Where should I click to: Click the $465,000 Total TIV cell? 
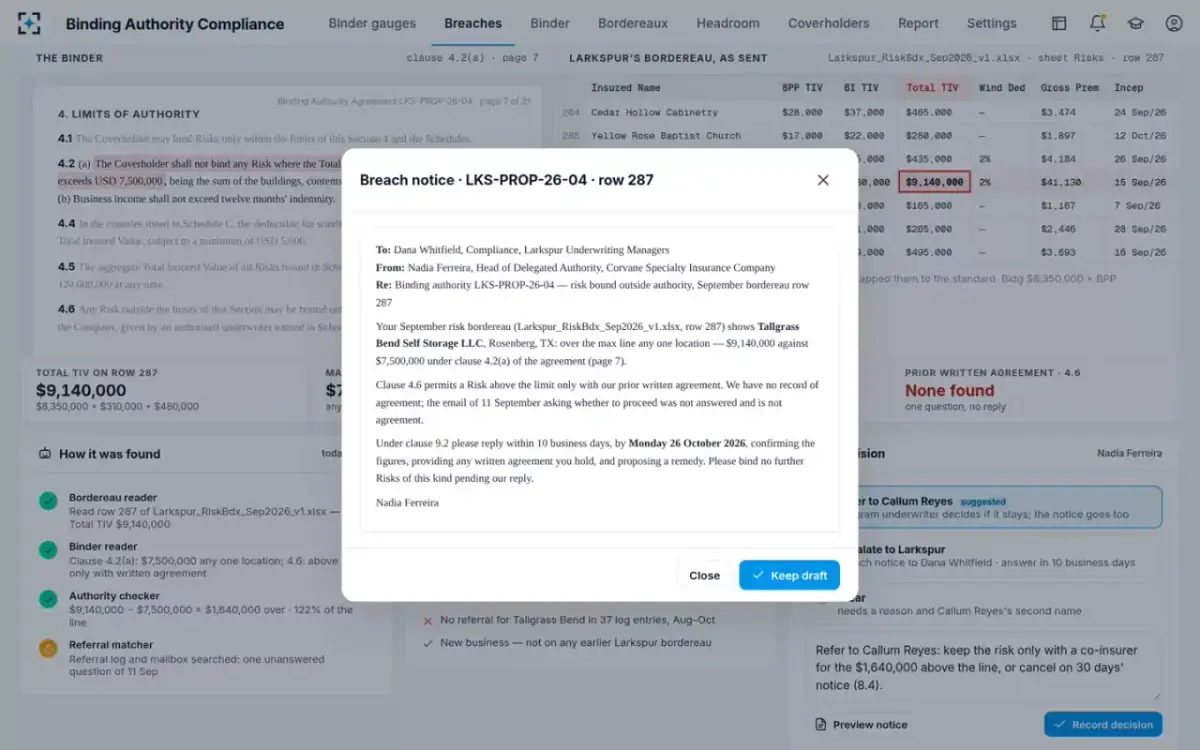929,112
